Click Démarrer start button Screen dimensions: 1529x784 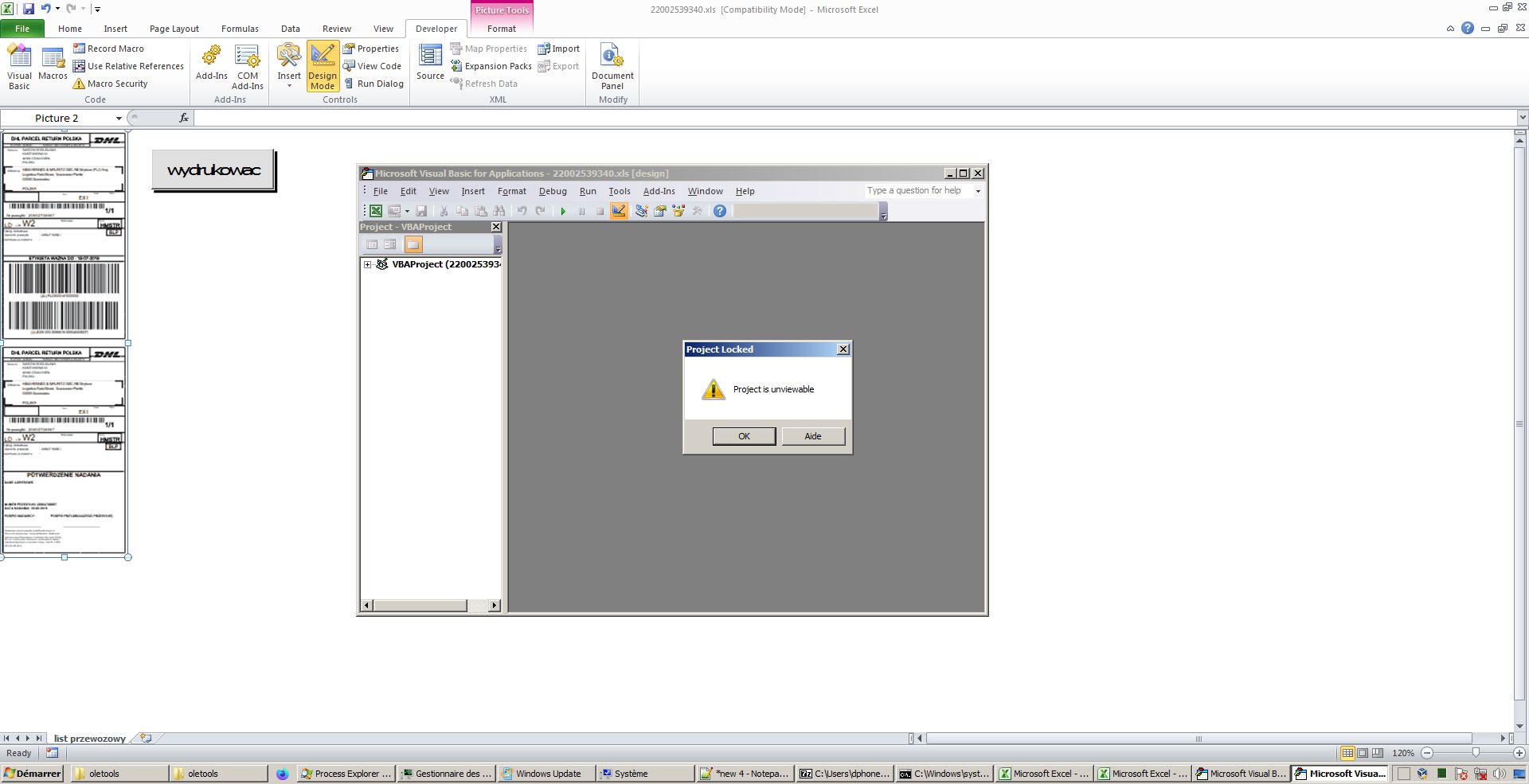33,774
